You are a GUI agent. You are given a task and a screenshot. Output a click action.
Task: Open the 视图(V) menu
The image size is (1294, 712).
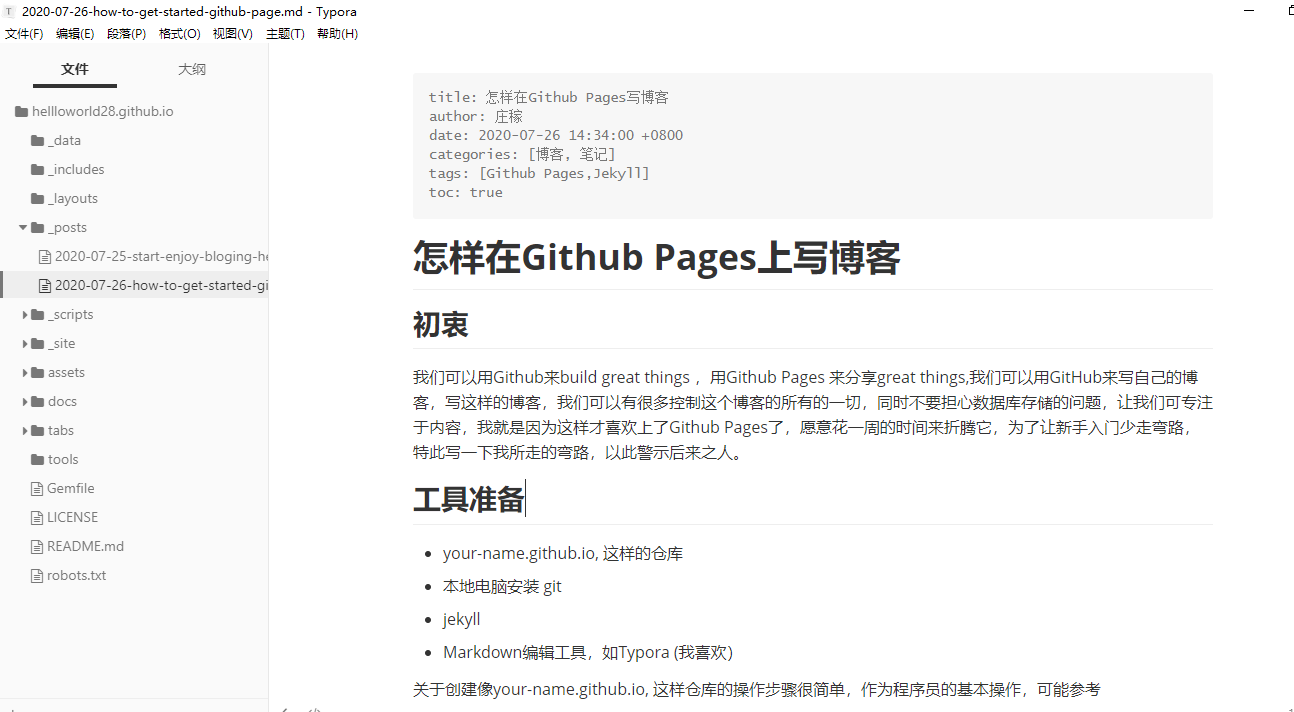click(x=232, y=34)
